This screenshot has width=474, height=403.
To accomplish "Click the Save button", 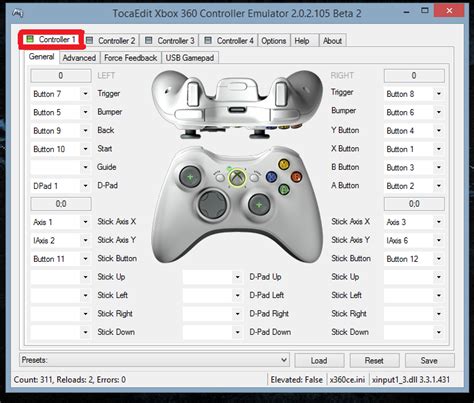I will pos(429,360).
